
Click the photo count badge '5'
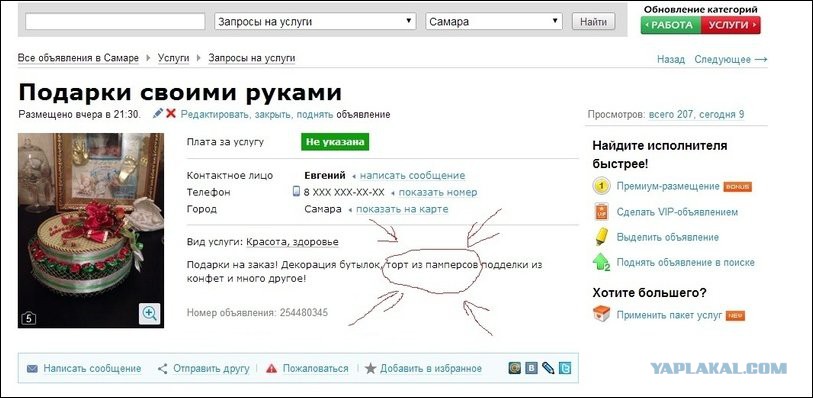(x=28, y=318)
